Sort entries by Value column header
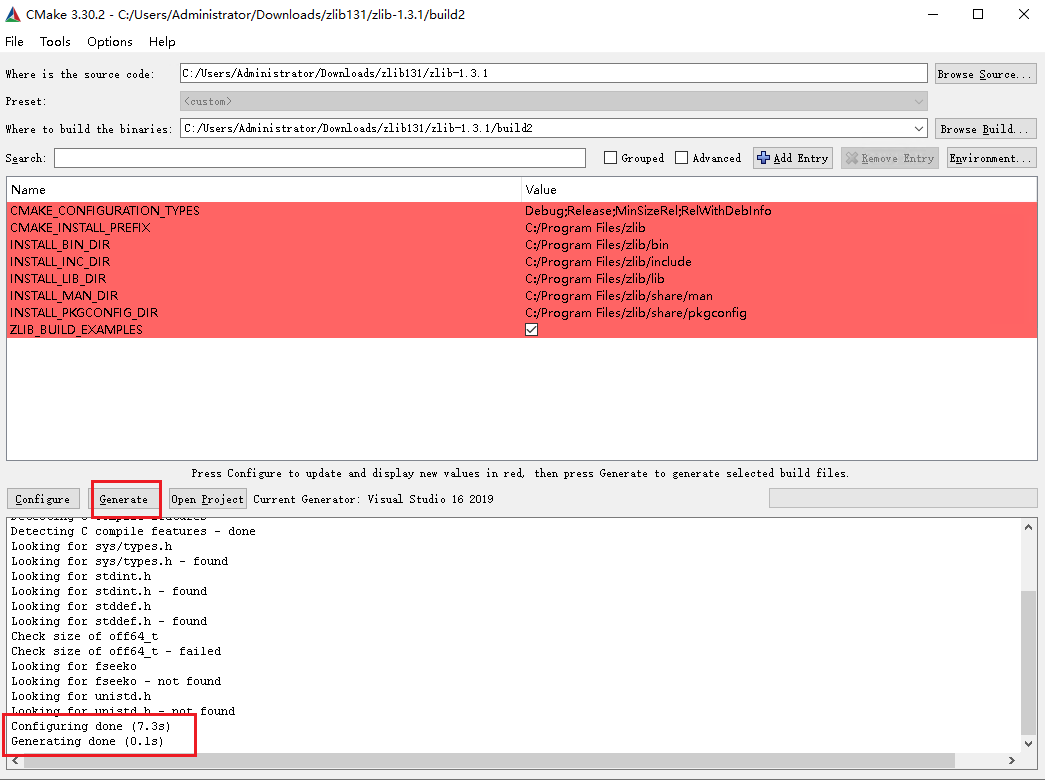This screenshot has width=1045, height=780. (779, 190)
